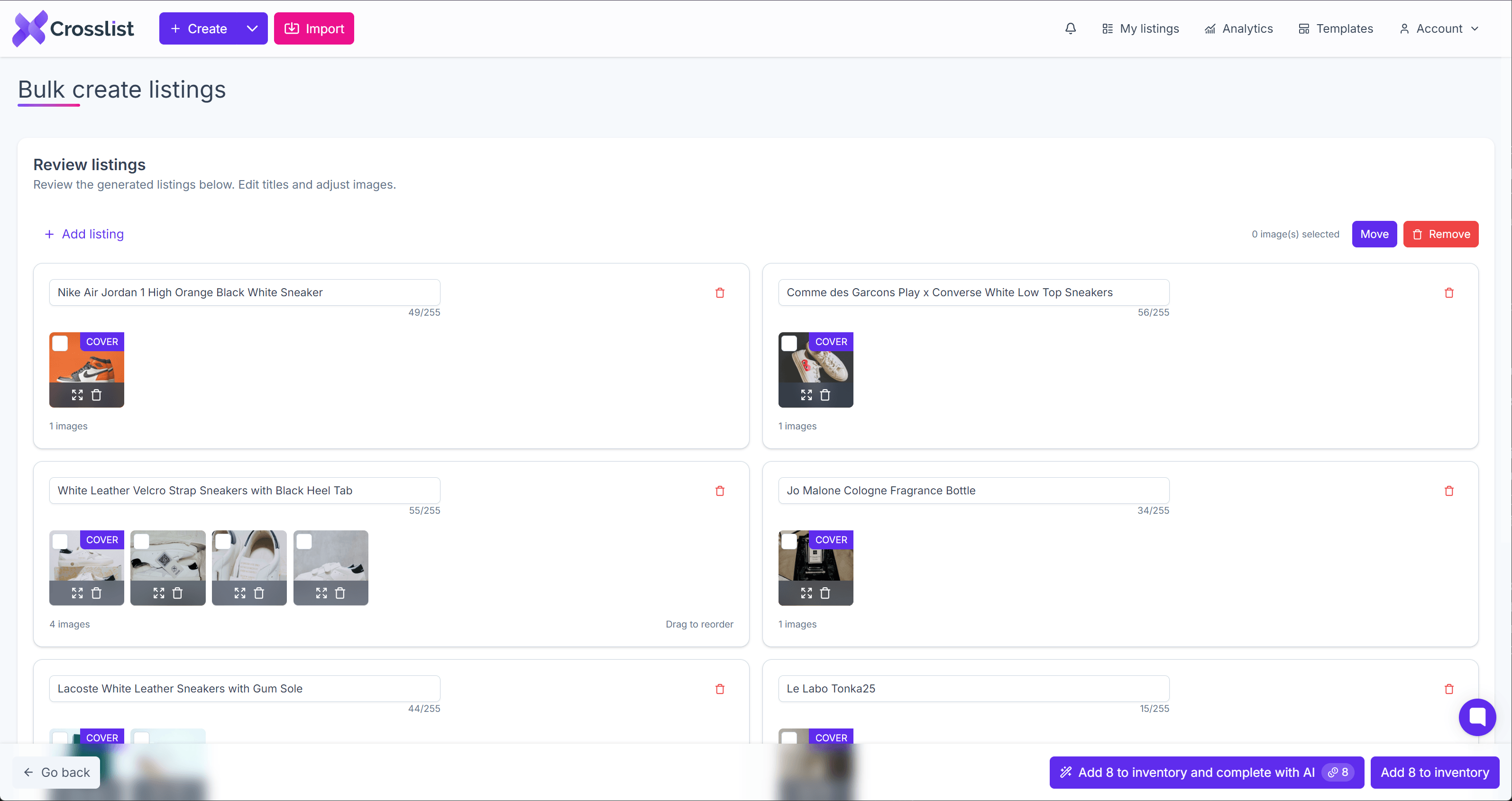Image resolution: width=1512 pixels, height=801 pixels.
Task: Expand third image of Velcro Strap Sneakers
Action: pyautogui.click(x=240, y=593)
